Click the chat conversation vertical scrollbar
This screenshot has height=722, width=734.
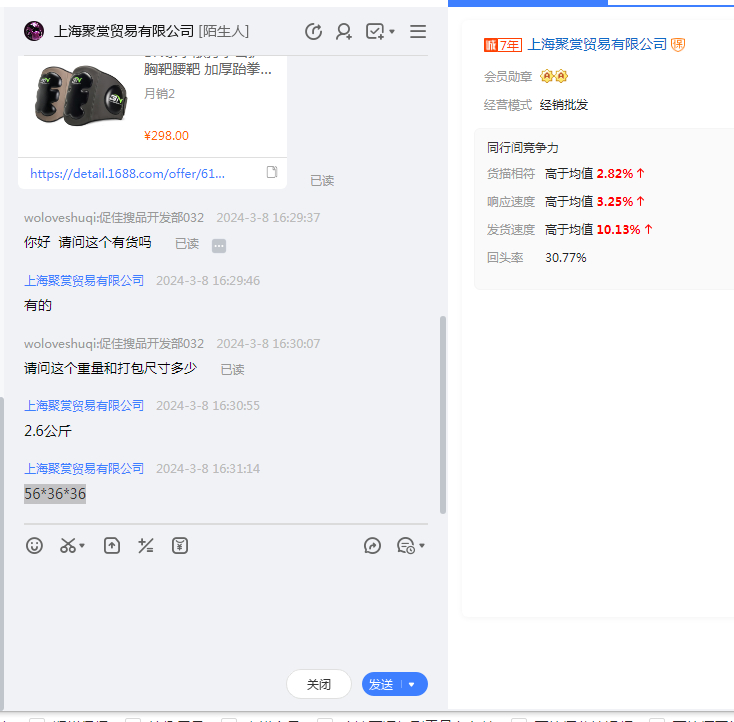(444, 415)
